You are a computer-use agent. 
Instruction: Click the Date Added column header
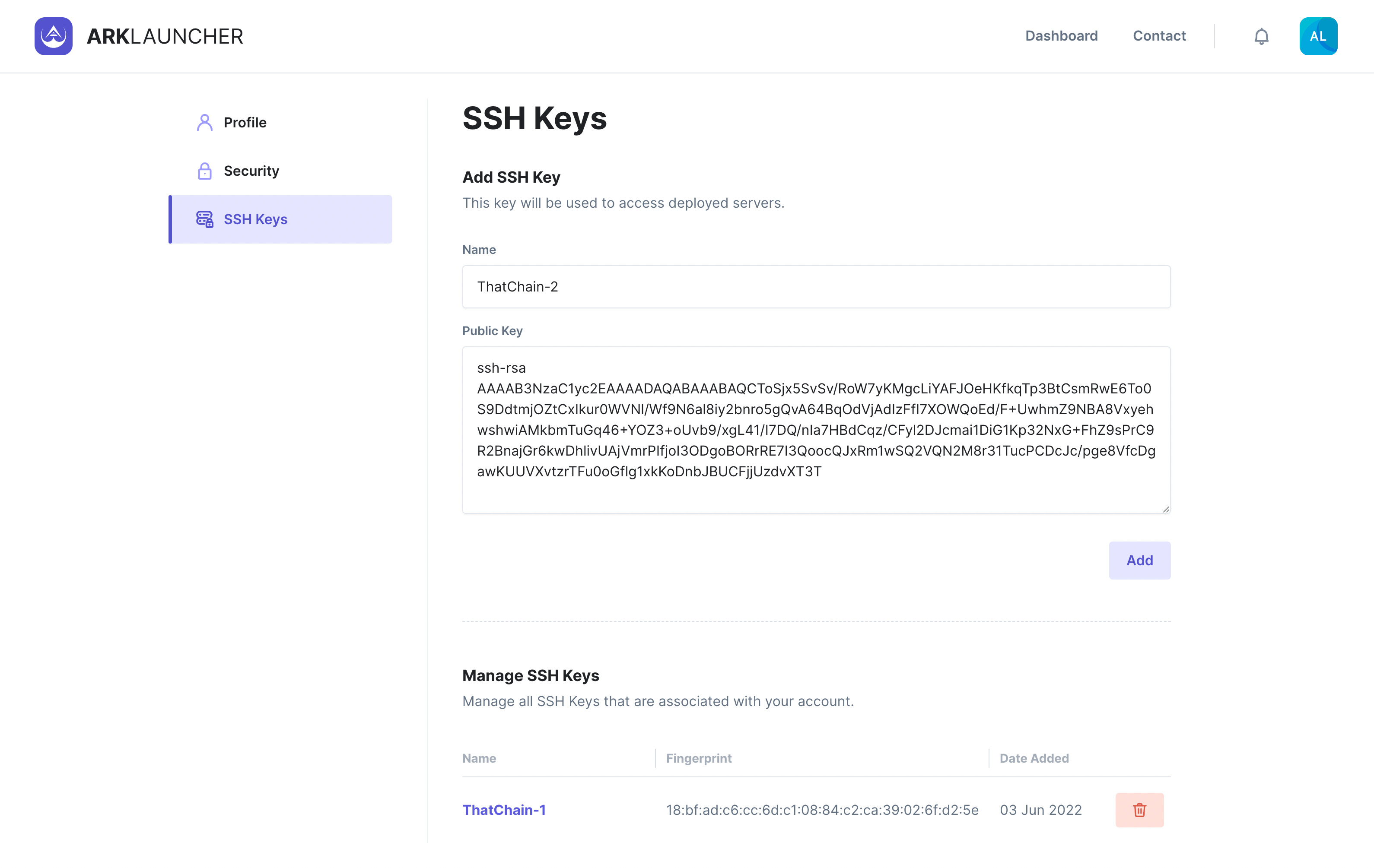(x=1034, y=758)
